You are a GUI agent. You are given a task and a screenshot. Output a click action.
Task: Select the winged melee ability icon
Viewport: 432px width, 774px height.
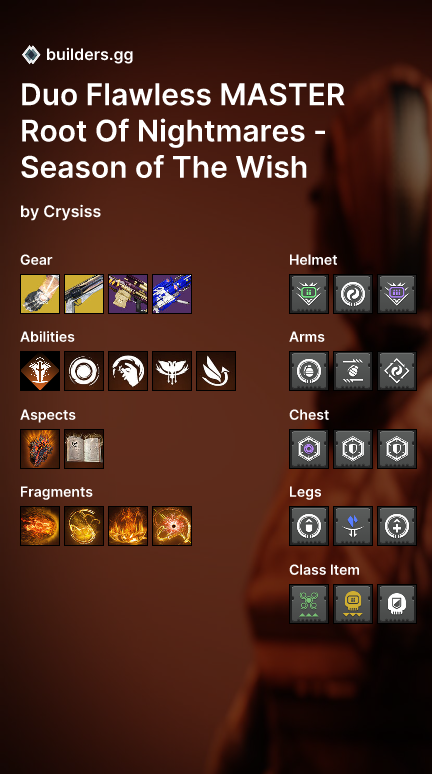(x=172, y=371)
